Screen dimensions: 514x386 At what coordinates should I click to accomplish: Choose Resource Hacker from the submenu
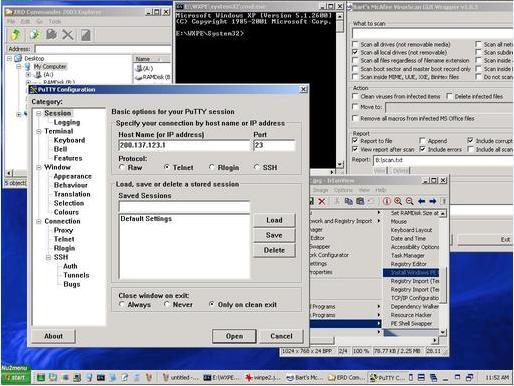[x=411, y=315]
